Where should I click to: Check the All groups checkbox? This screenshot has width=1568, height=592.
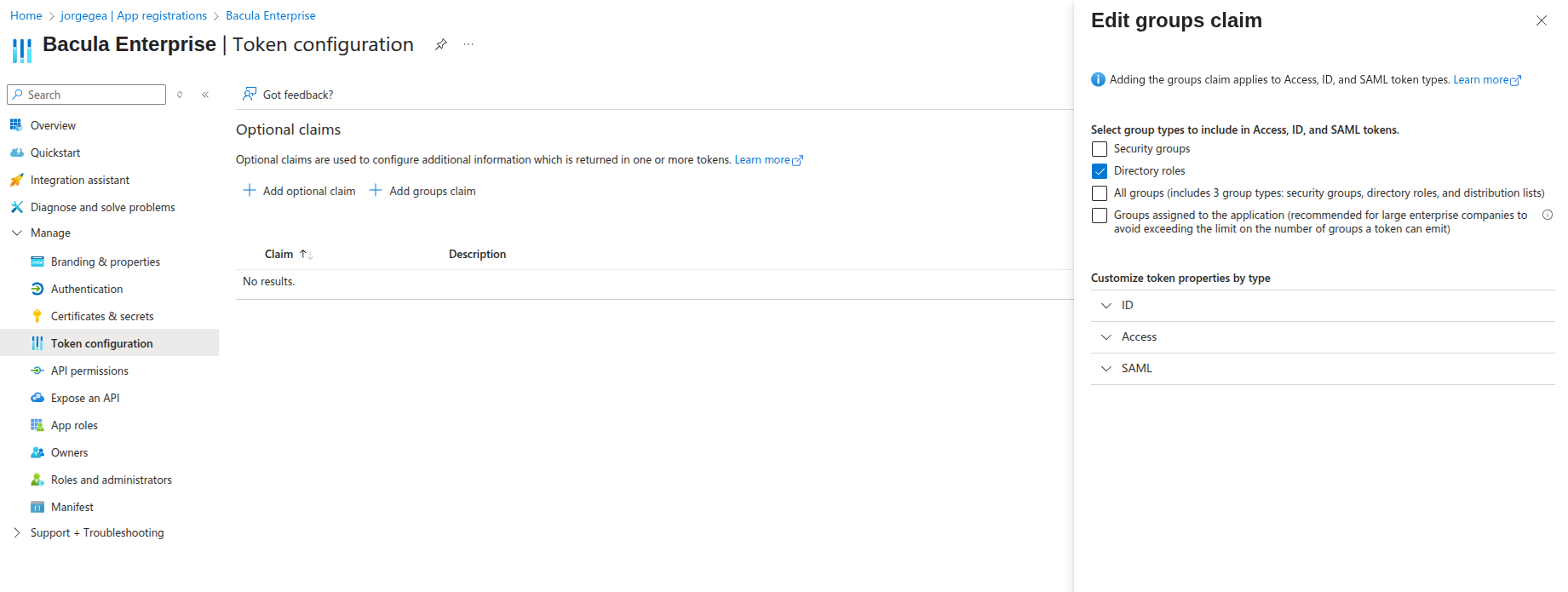click(x=1100, y=193)
